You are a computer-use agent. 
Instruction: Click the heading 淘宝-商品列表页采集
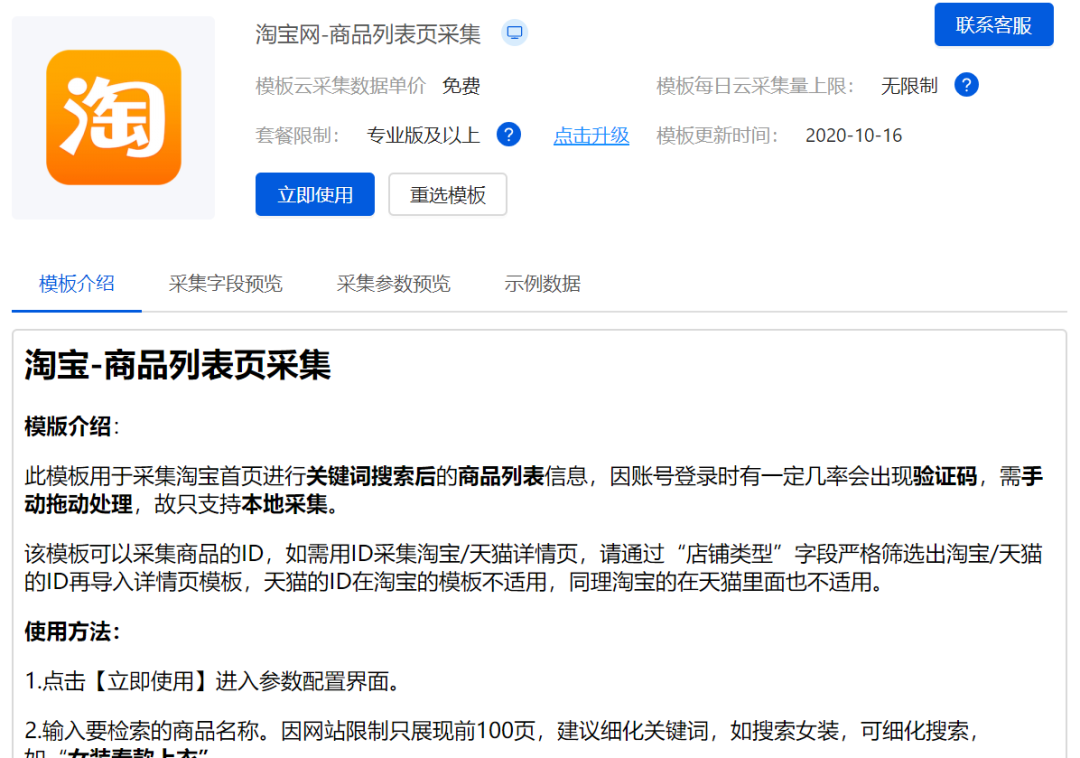(x=178, y=365)
